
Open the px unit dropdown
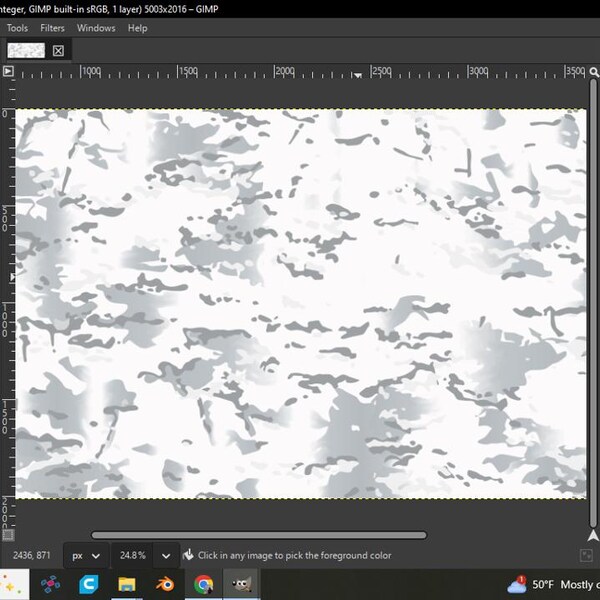[x=86, y=556]
